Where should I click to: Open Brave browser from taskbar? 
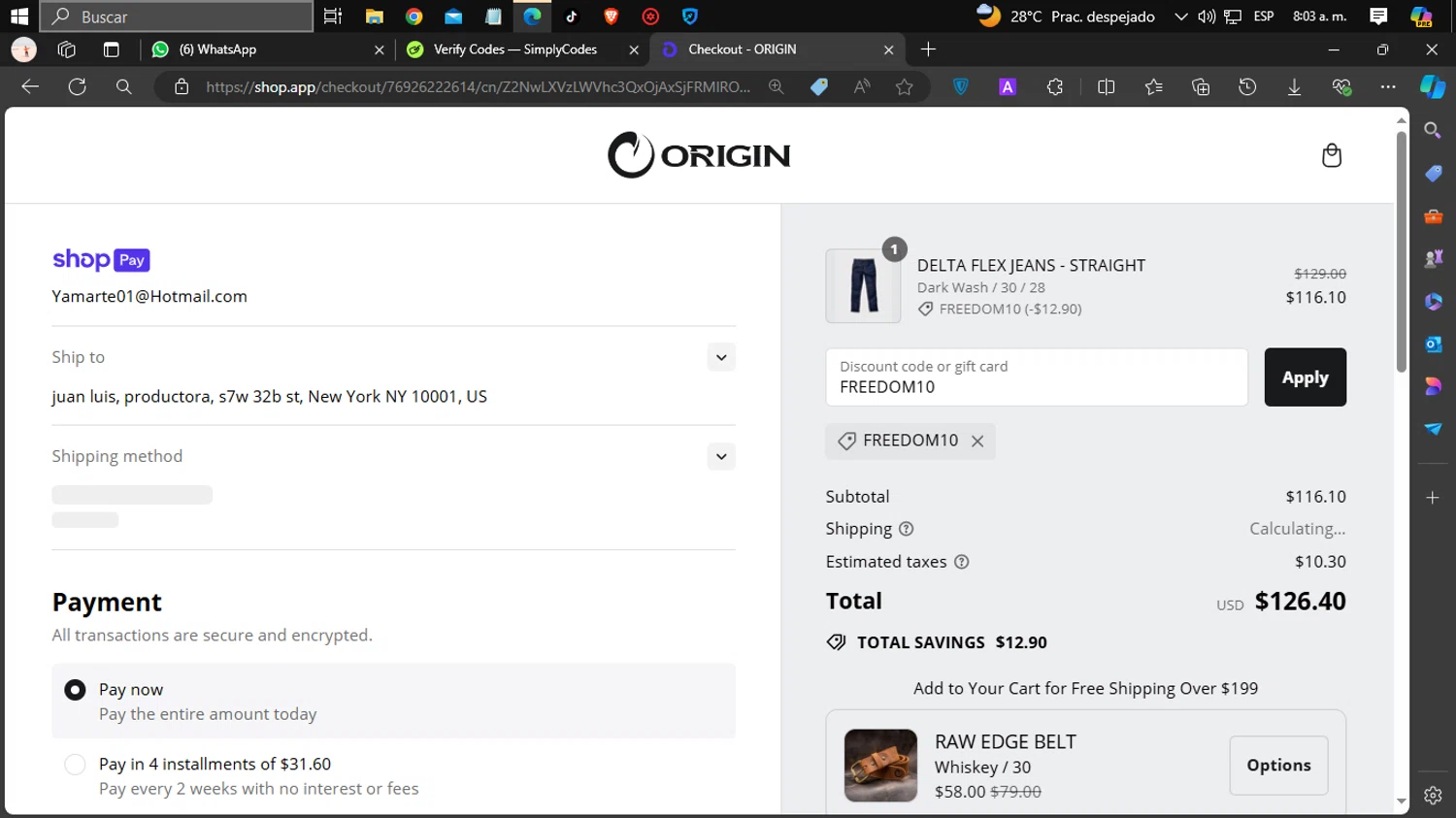point(612,16)
